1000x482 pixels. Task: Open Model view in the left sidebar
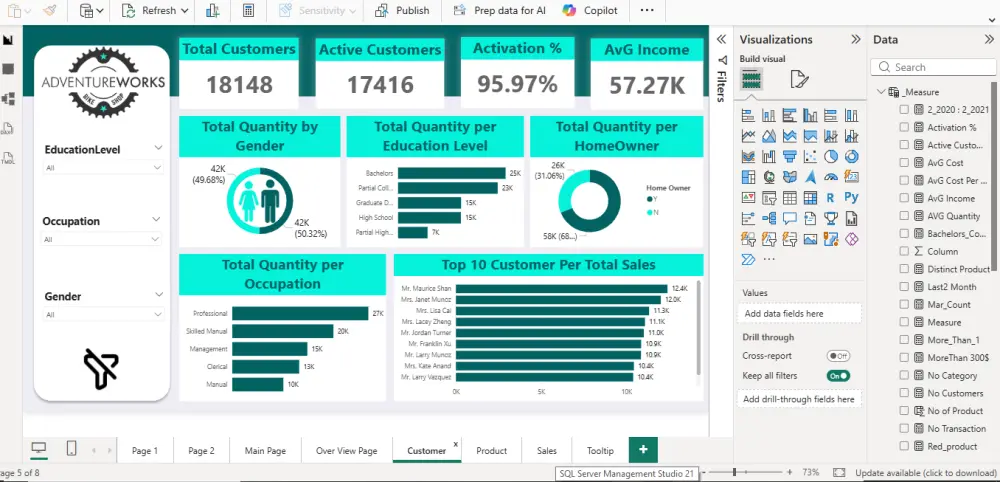point(8,98)
